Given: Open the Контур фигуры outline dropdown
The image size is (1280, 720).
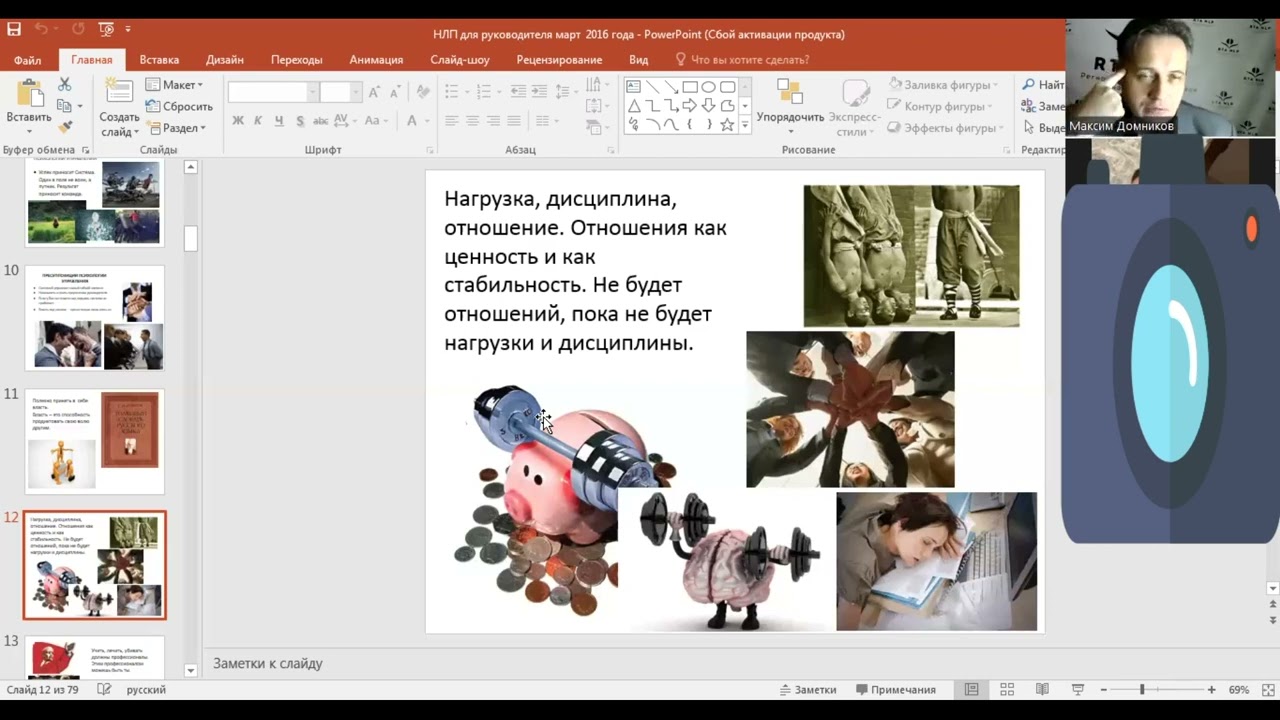Looking at the screenshot, I should click(940, 106).
